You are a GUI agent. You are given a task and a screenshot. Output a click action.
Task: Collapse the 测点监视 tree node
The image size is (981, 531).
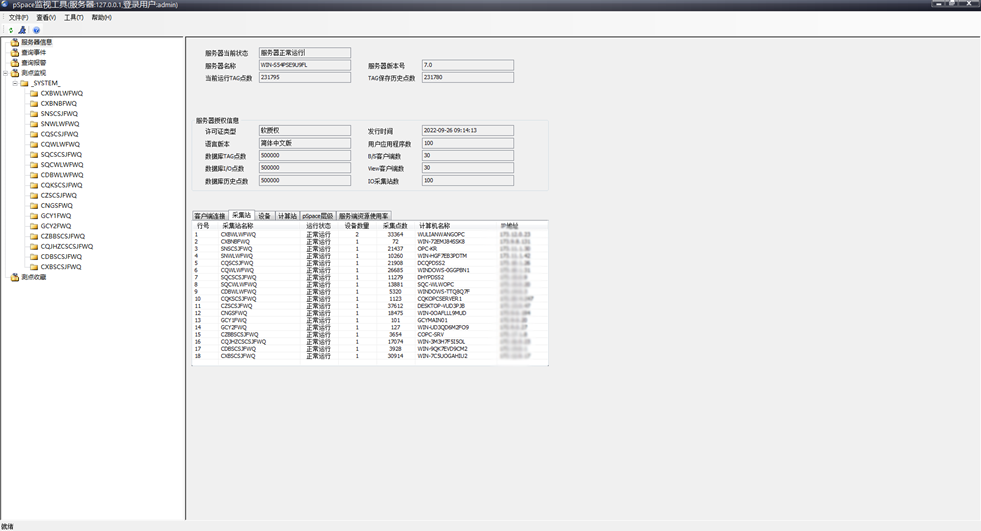coord(5,73)
